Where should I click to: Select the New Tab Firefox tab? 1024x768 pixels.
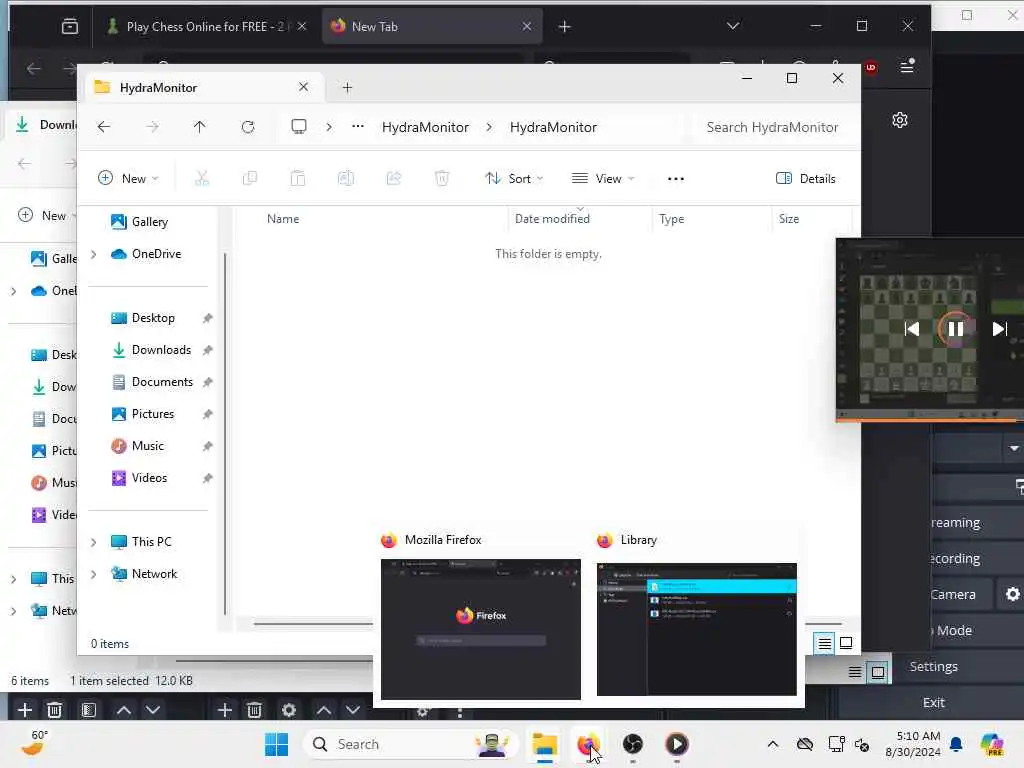[x=432, y=27]
